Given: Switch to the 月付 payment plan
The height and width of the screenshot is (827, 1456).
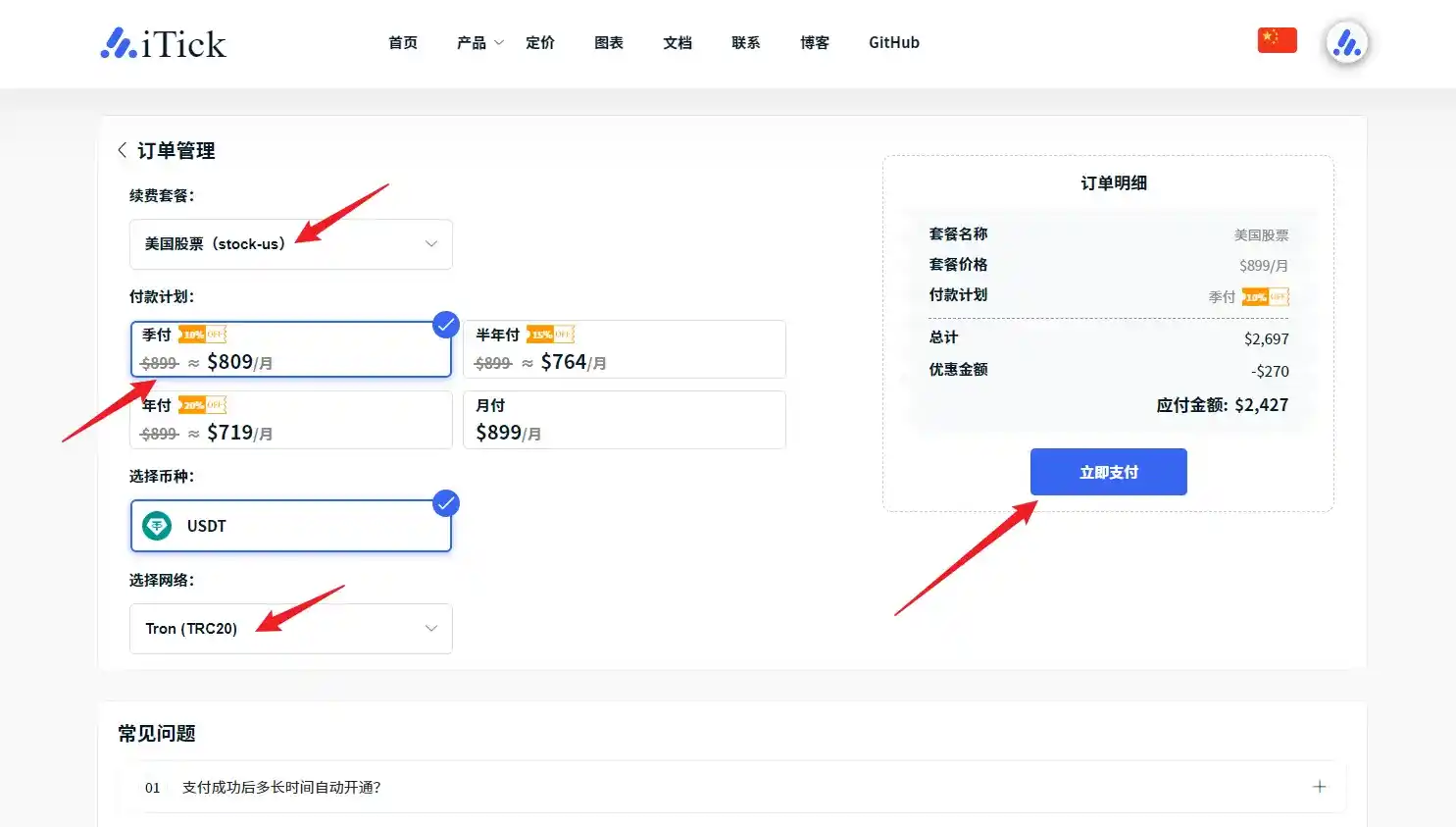Looking at the screenshot, I should pos(625,420).
